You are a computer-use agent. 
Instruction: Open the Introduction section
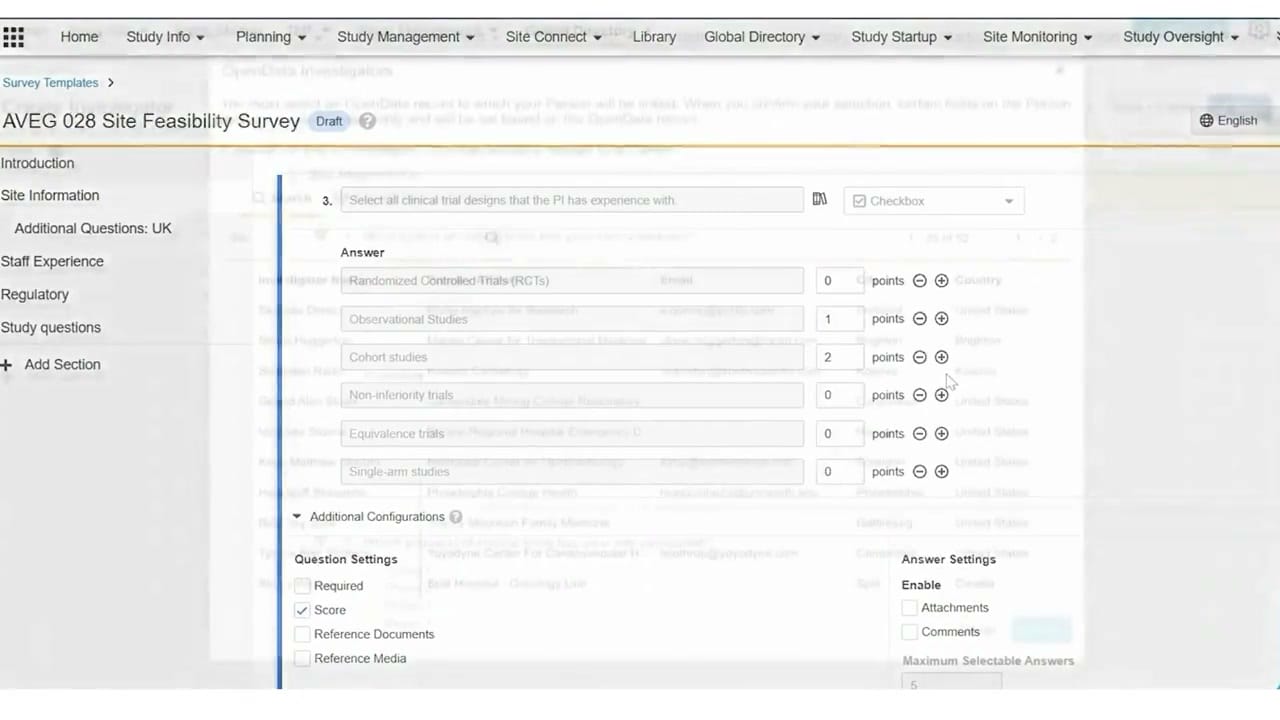[x=37, y=163]
